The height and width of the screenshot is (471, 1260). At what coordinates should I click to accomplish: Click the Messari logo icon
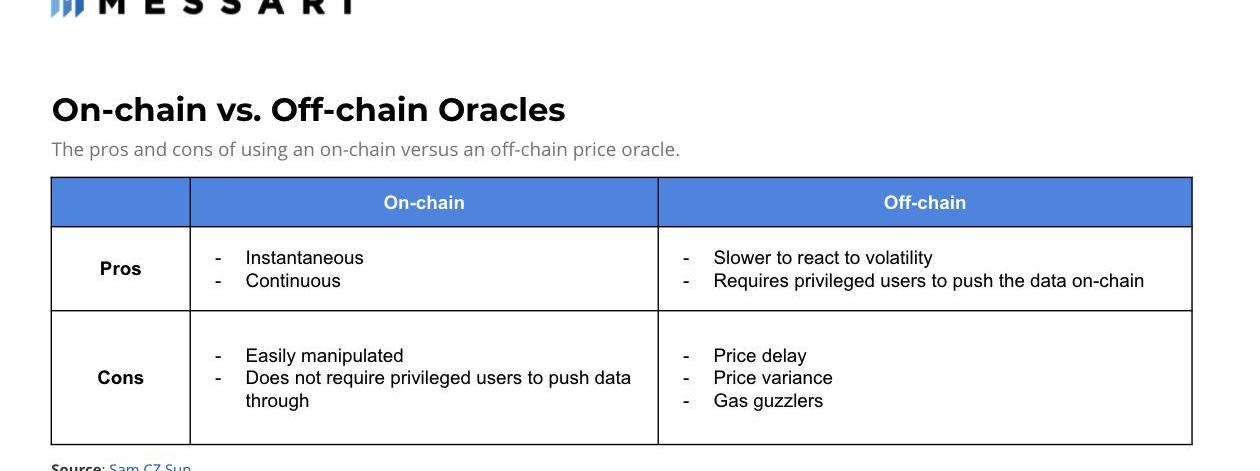(x=67, y=8)
